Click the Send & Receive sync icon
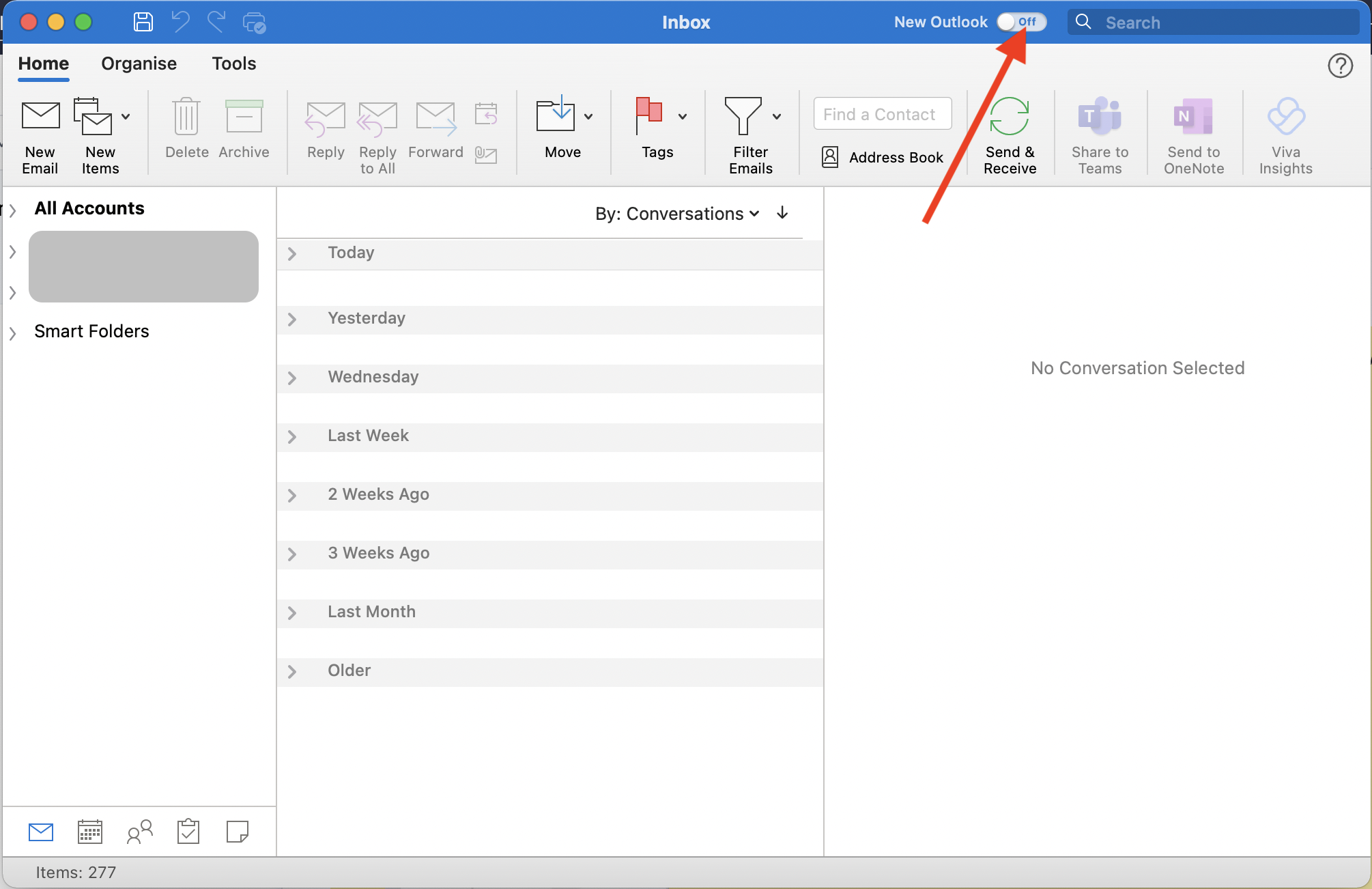 [1009, 117]
